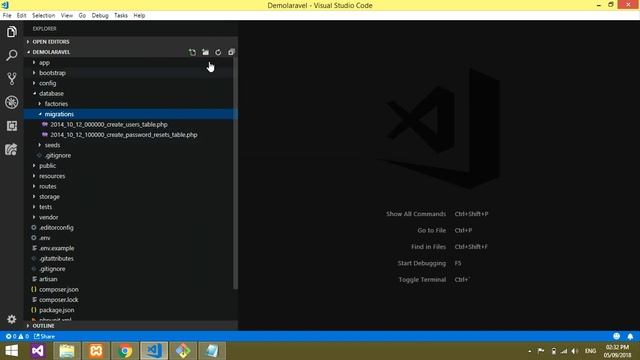Collapse all folders in explorer

click(231, 52)
